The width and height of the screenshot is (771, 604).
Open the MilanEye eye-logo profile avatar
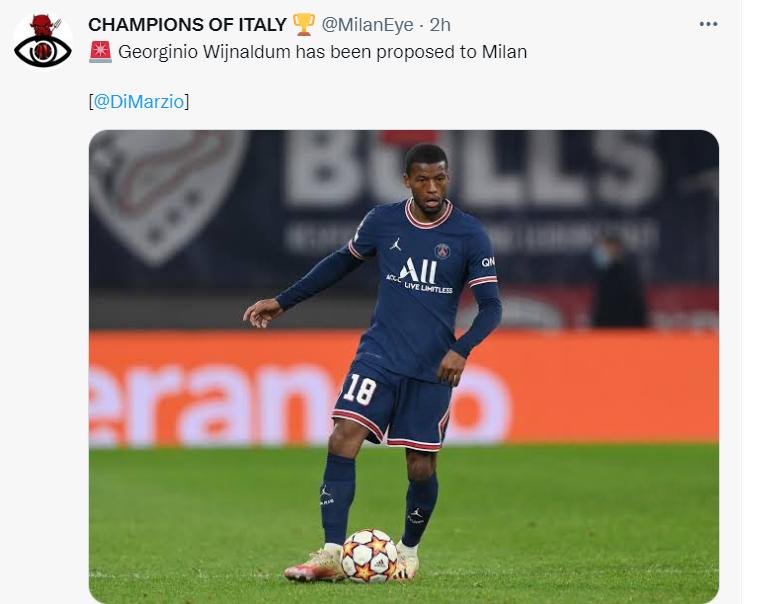(x=43, y=41)
